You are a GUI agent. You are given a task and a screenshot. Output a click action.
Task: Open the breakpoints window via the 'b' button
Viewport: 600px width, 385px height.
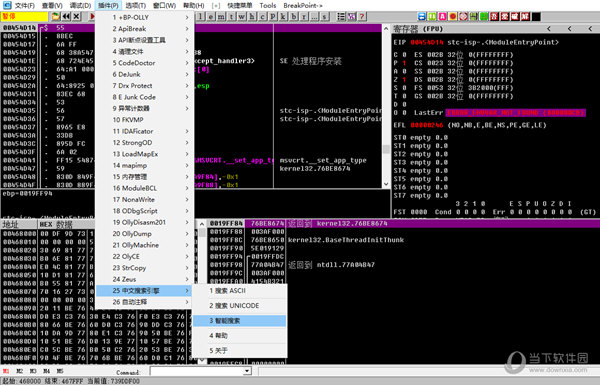(294, 16)
